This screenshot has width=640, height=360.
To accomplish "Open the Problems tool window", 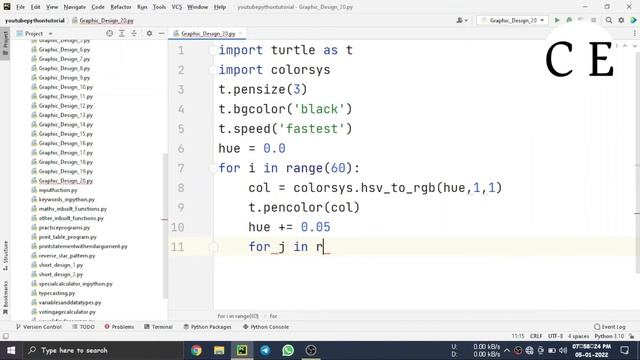I will (119, 327).
